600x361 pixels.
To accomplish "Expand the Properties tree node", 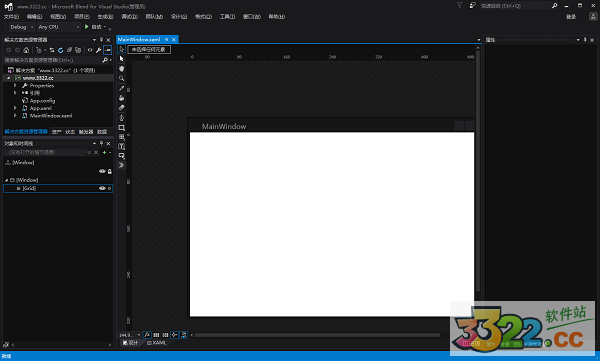I will coord(15,85).
